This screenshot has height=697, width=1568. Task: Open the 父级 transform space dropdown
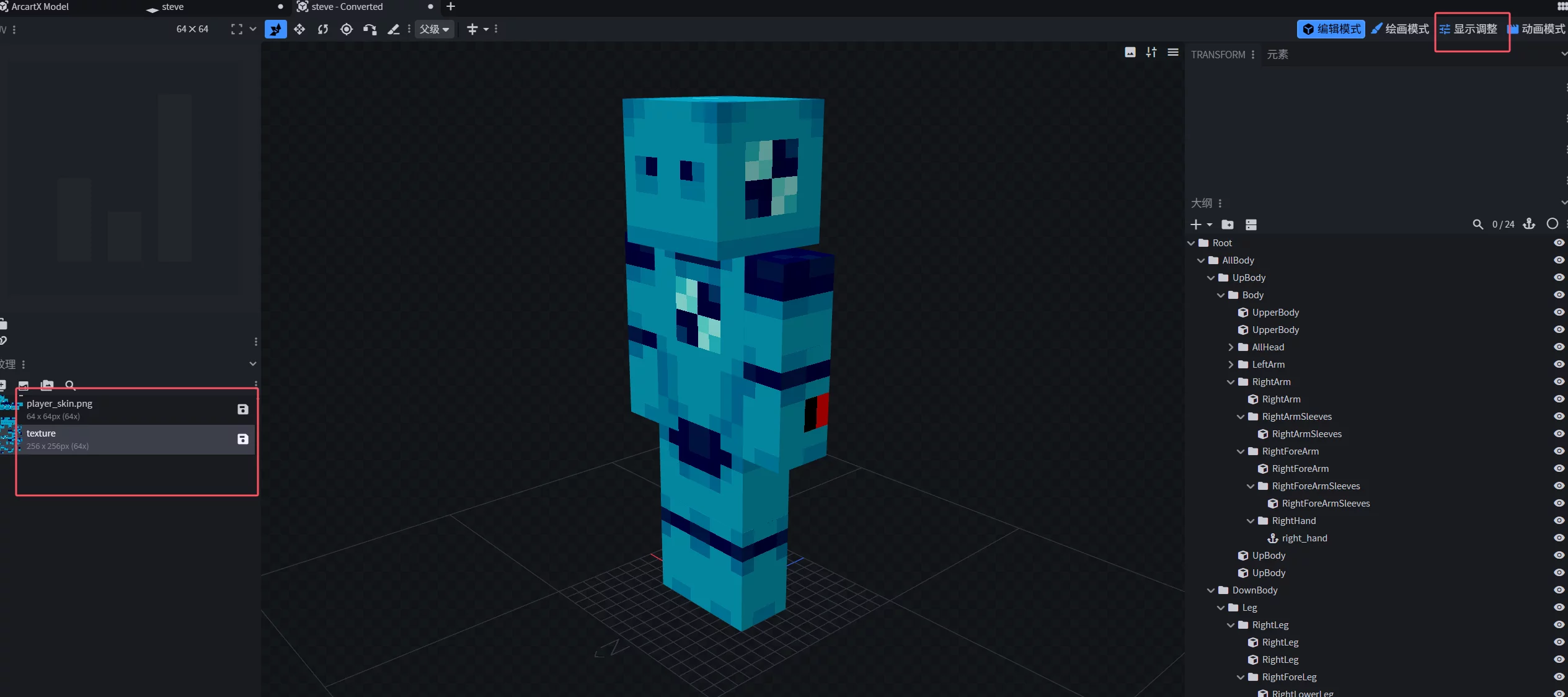point(434,29)
